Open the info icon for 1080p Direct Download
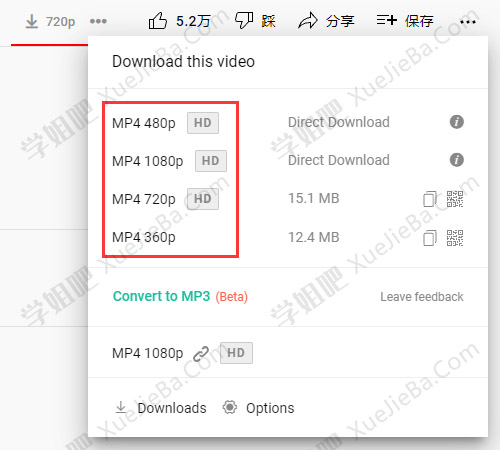The width and height of the screenshot is (500, 450). coord(457,160)
